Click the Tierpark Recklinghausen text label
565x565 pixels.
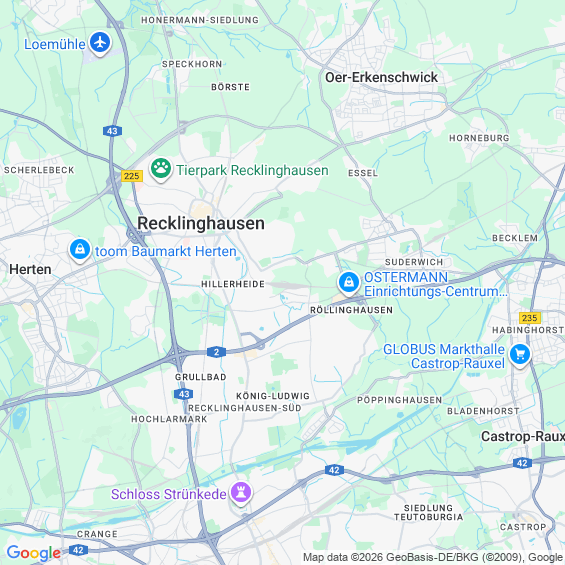(252, 170)
